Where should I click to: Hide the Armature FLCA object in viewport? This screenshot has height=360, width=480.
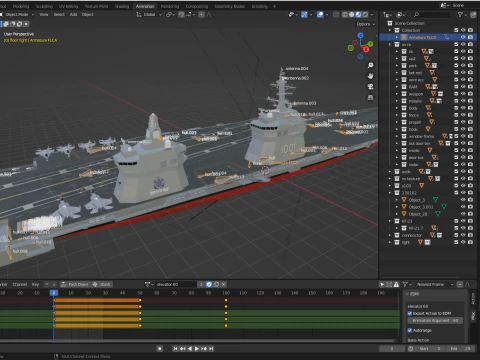[x=463, y=37]
